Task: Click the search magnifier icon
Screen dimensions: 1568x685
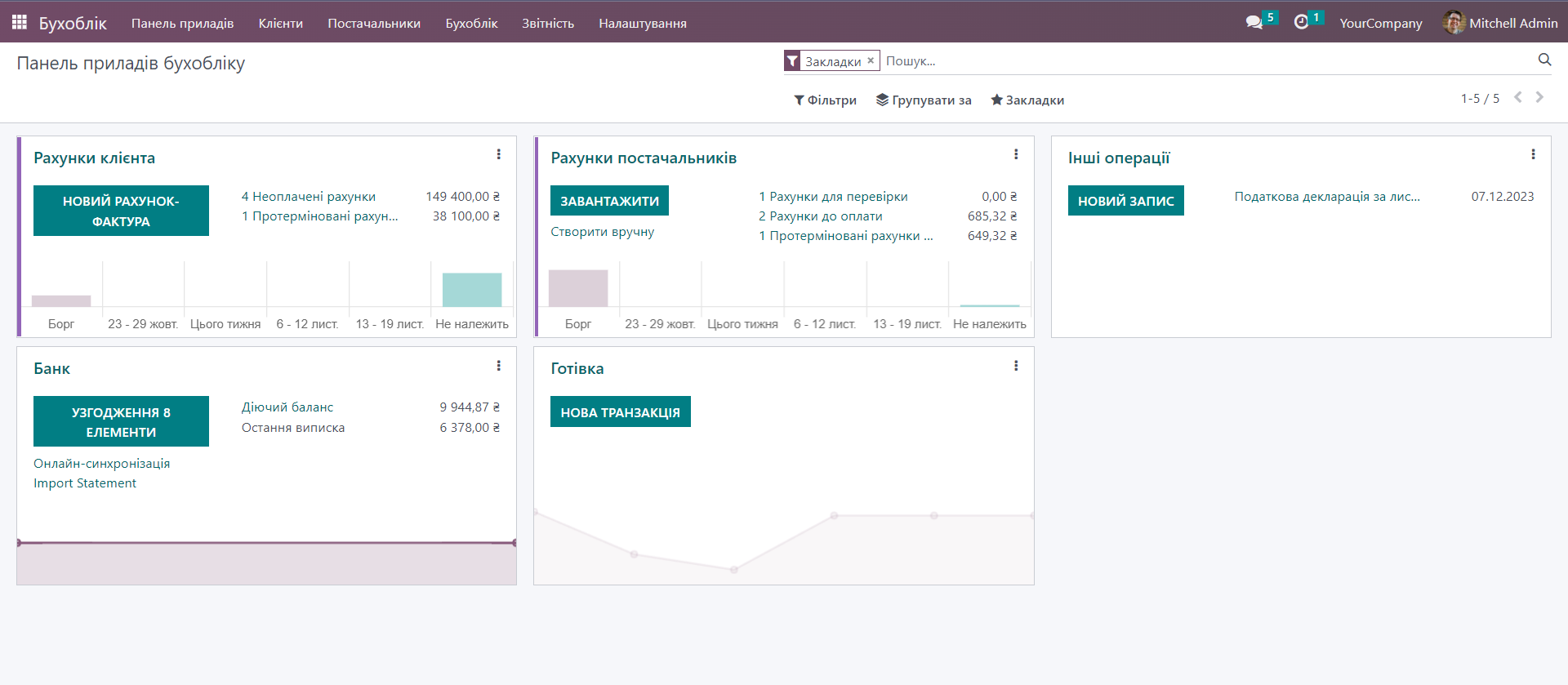Action: 1544,60
